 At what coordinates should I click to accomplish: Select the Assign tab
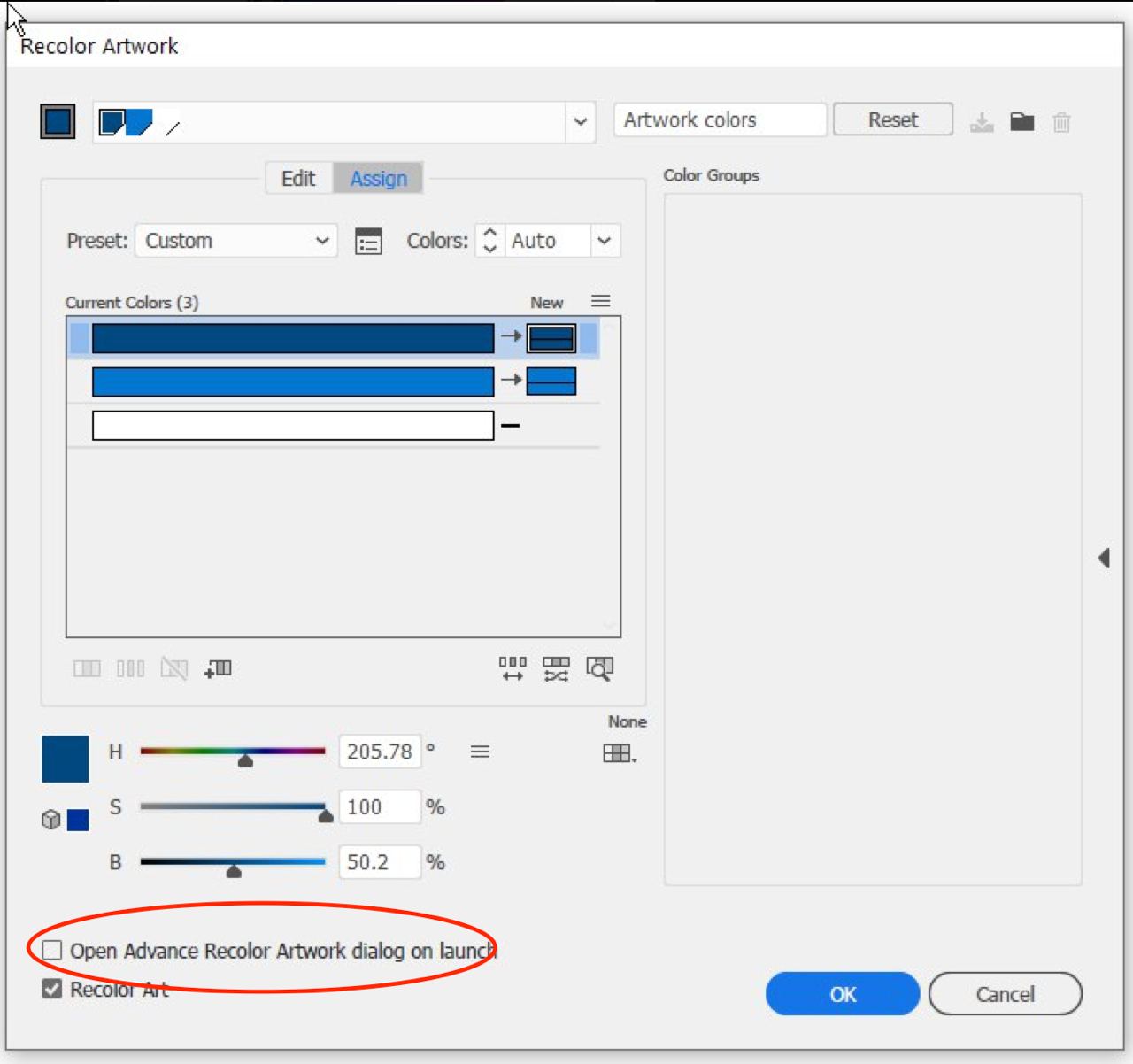pyautogui.click(x=378, y=178)
